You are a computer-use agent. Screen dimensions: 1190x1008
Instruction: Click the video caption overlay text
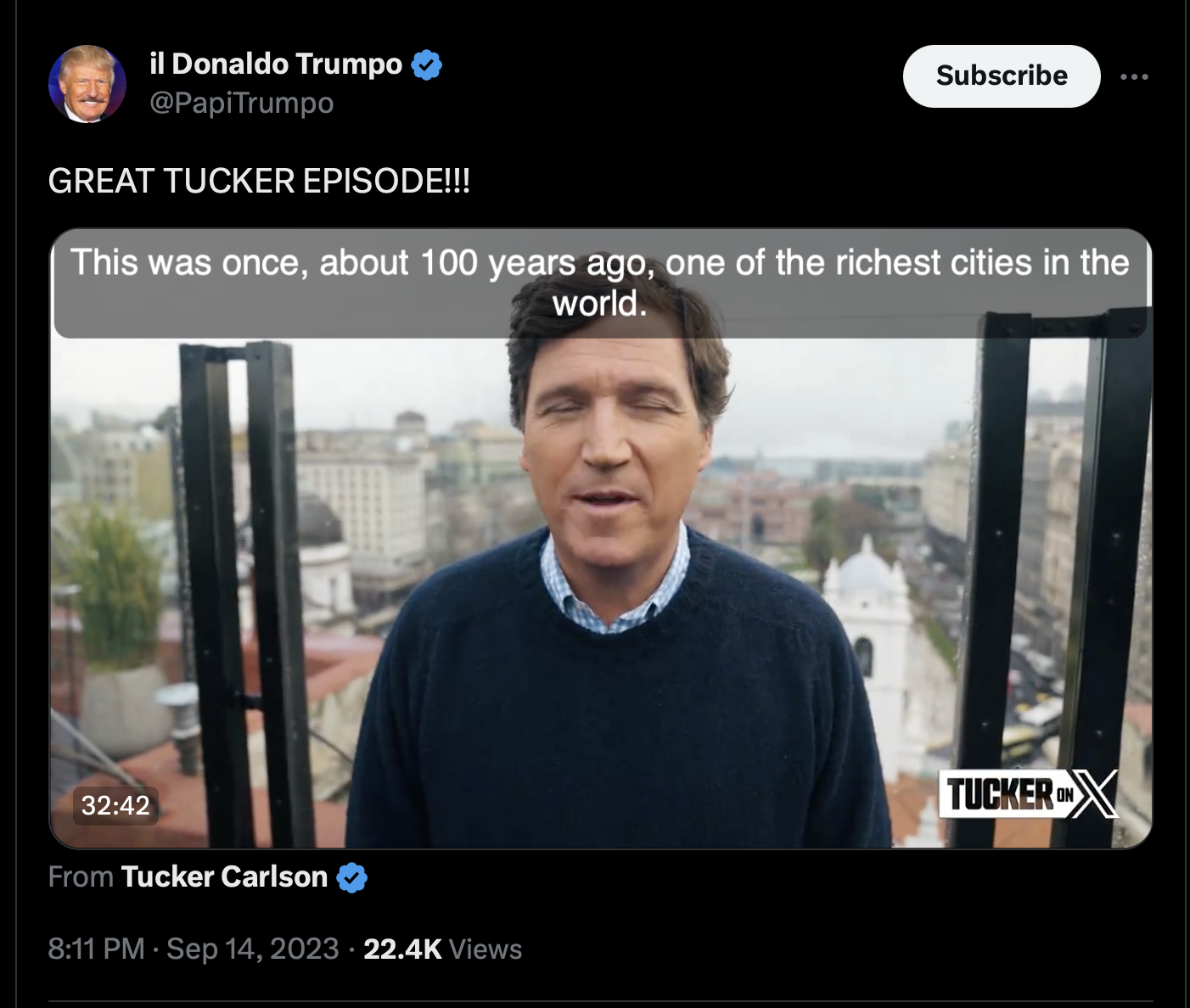point(600,283)
